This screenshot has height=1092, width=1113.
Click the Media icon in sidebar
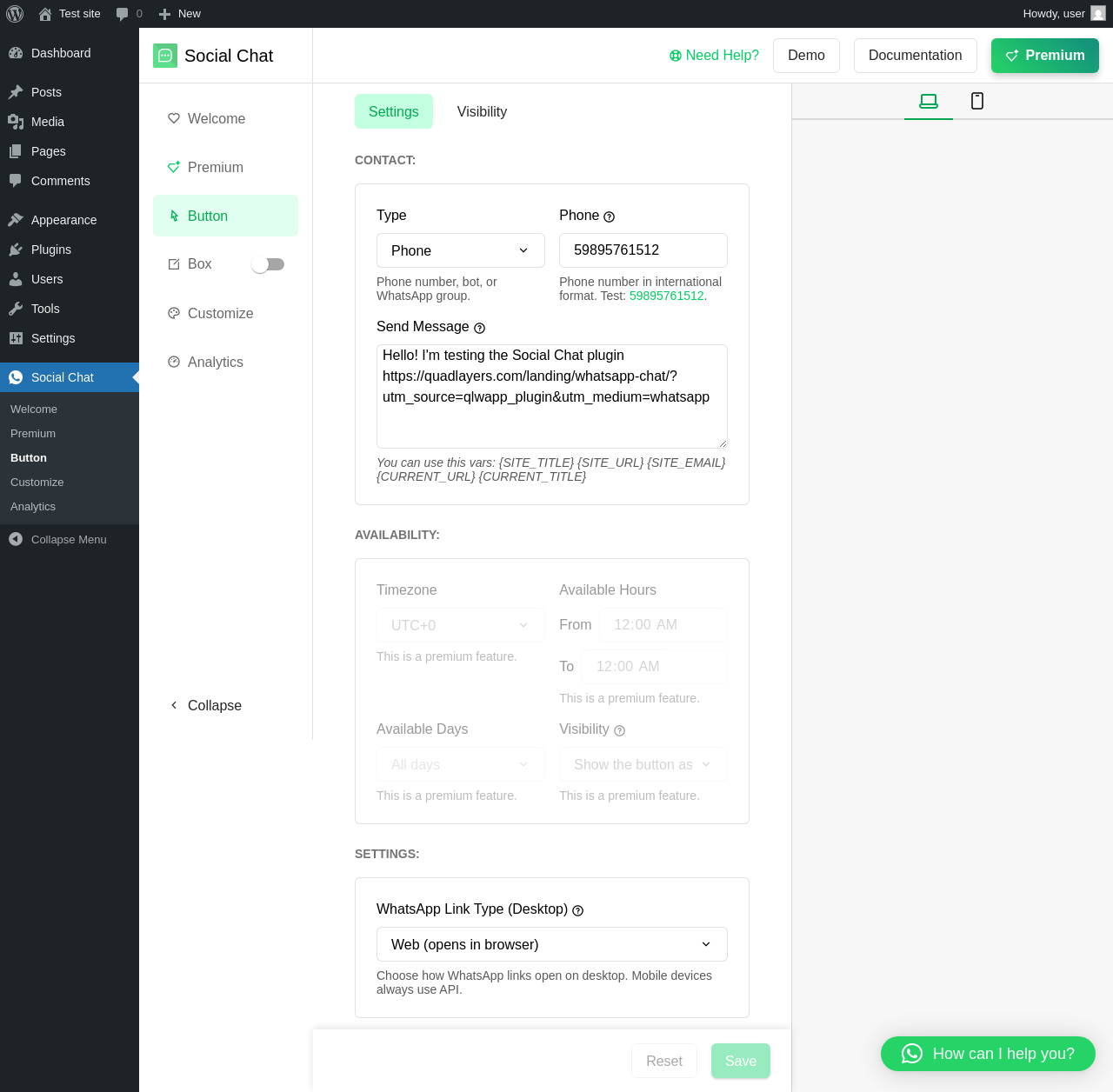click(16, 122)
